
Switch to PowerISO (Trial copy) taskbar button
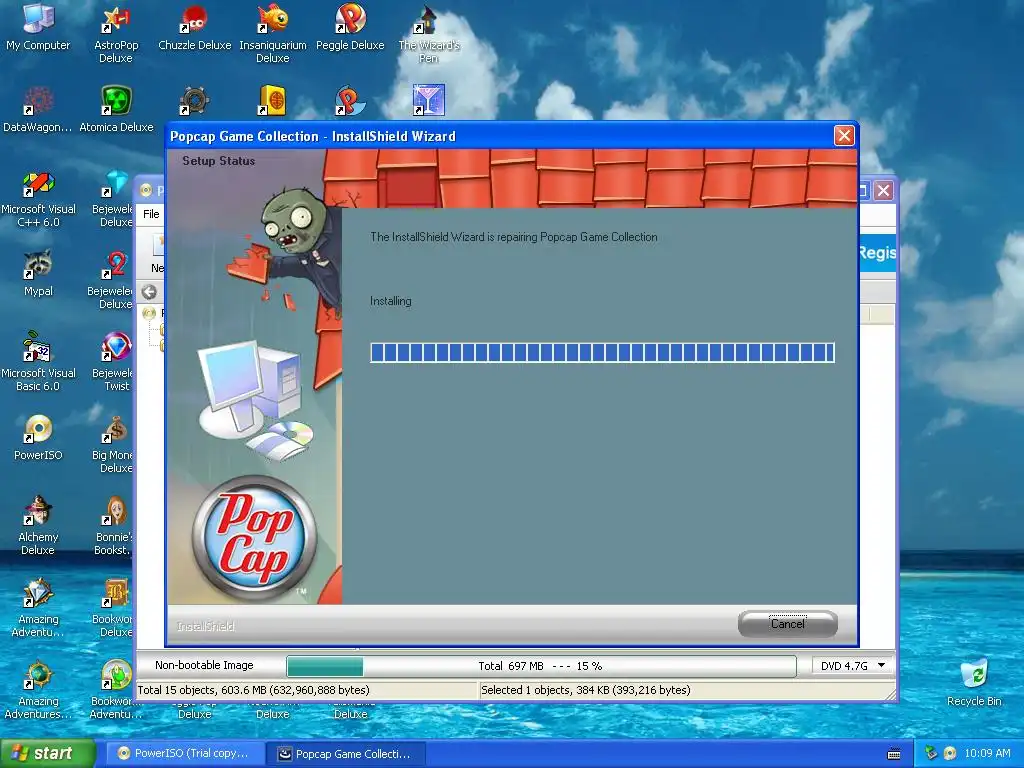[x=184, y=754]
